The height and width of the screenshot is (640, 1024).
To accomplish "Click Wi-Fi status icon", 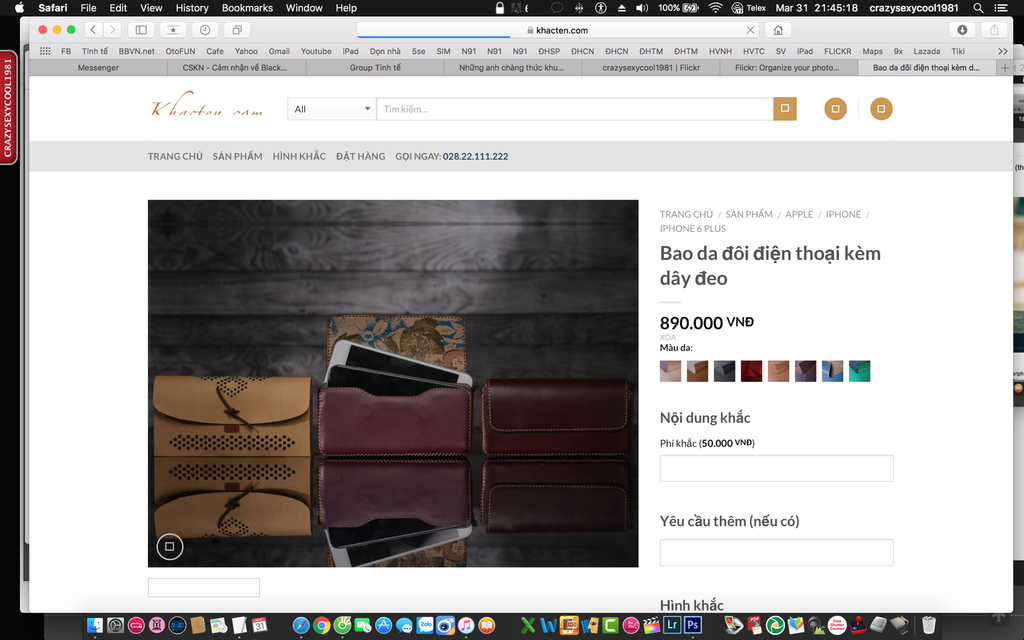I will pyautogui.click(x=716, y=8).
